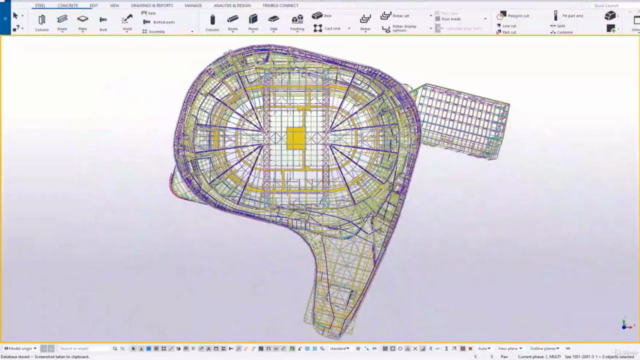The image size is (640, 360).
Task: Open the blue File menu button
Action: [5, 18]
